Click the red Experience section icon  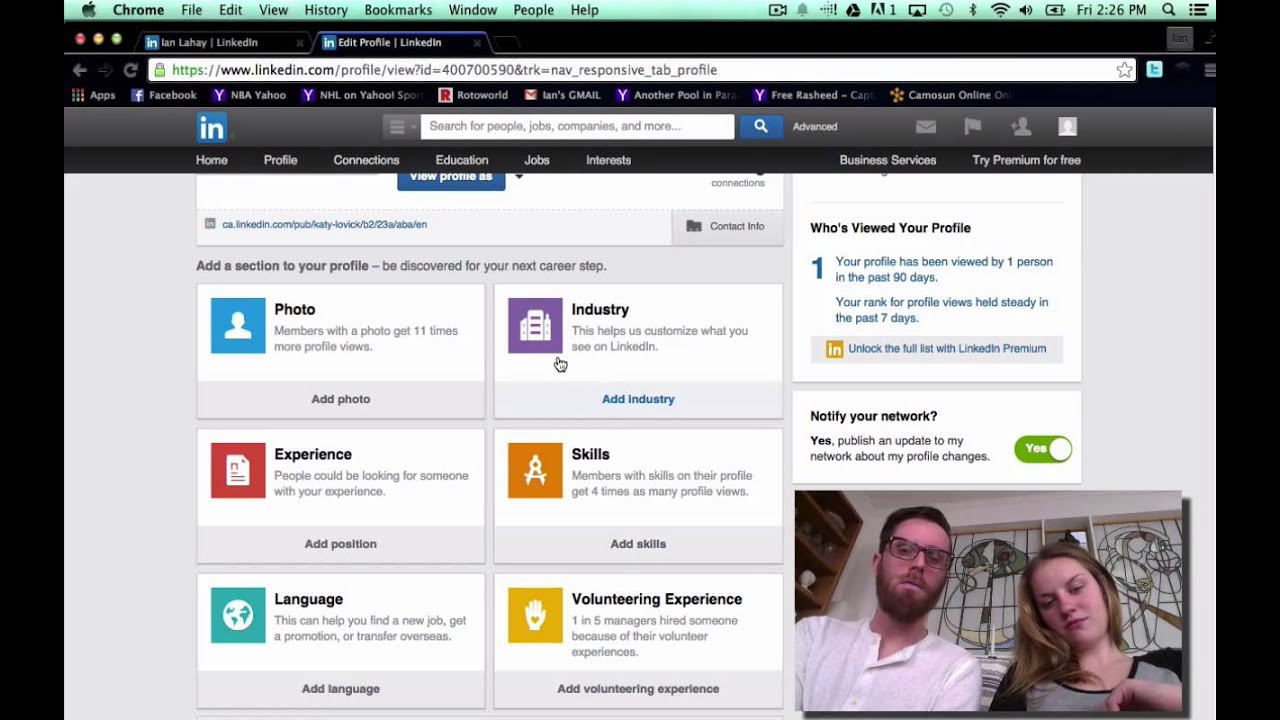click(x=238, y=470)
